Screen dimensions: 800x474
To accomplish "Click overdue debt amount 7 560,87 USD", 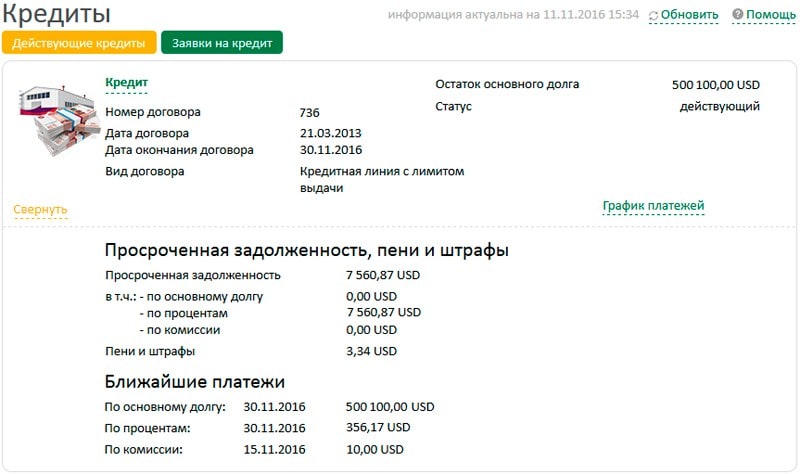I will [383, 275].
